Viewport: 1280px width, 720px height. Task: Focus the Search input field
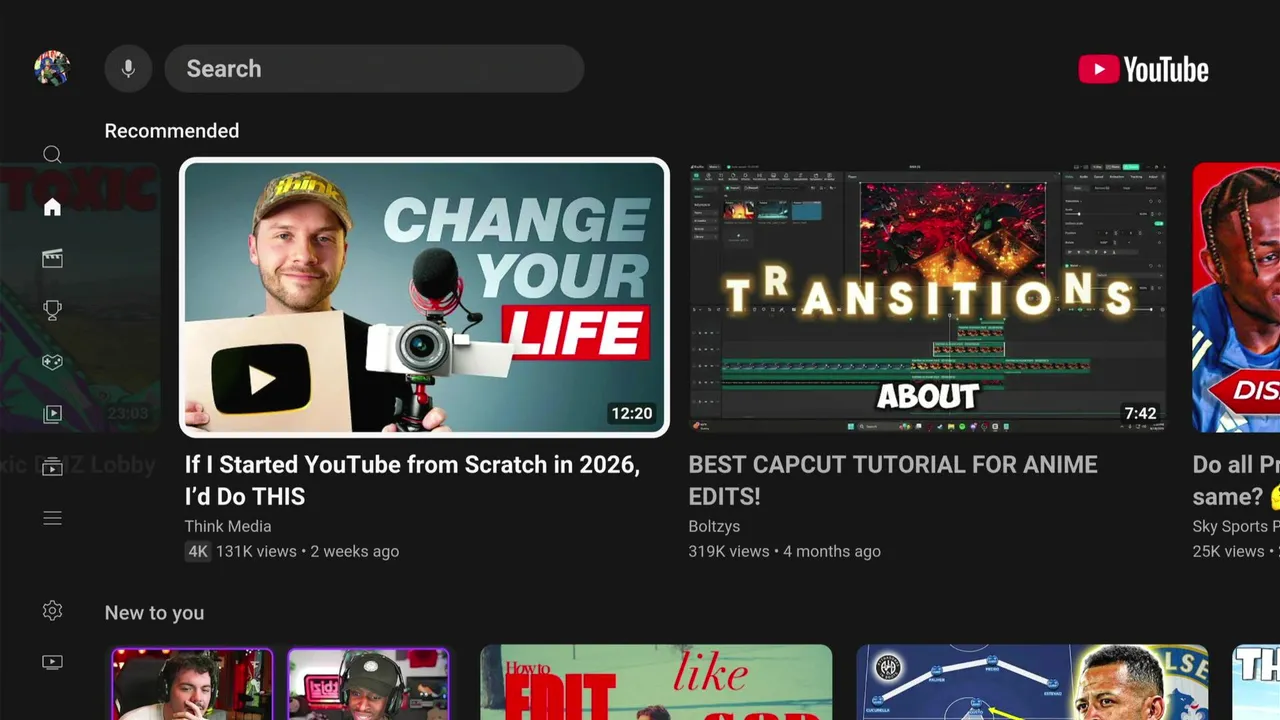(374, 69)
